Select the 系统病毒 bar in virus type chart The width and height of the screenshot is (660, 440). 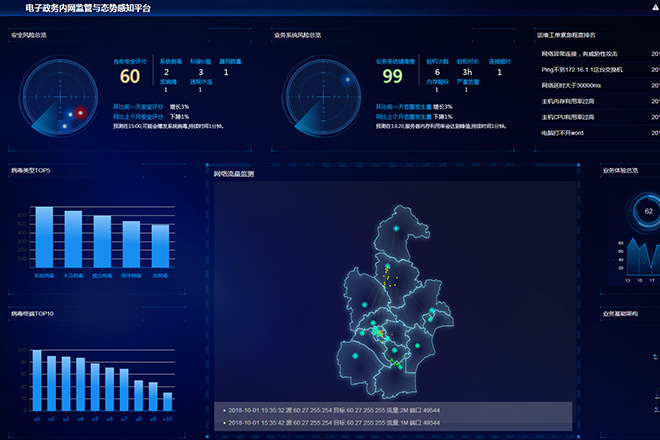pos(44,238)
